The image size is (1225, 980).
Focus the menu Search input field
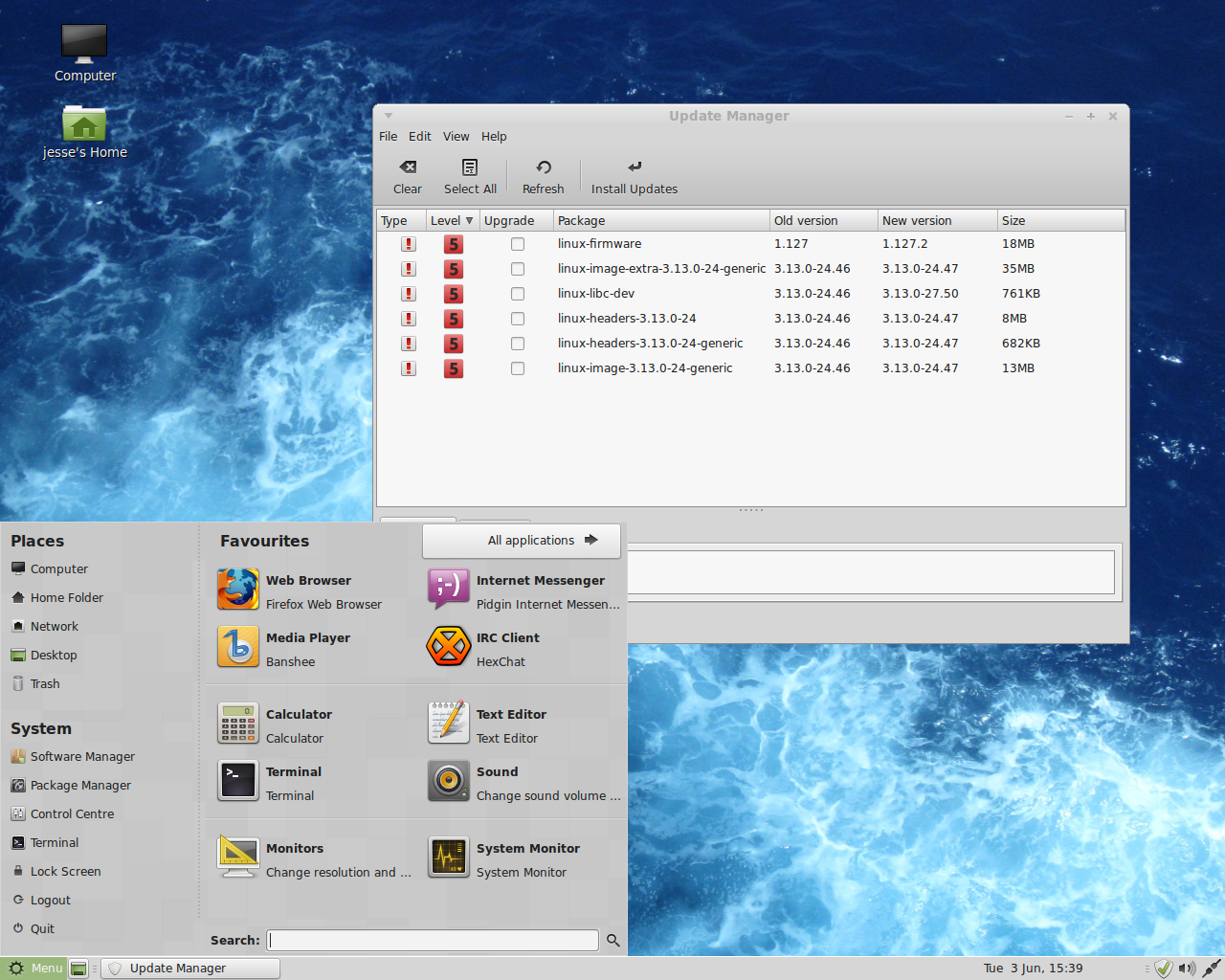coord(433,941)
